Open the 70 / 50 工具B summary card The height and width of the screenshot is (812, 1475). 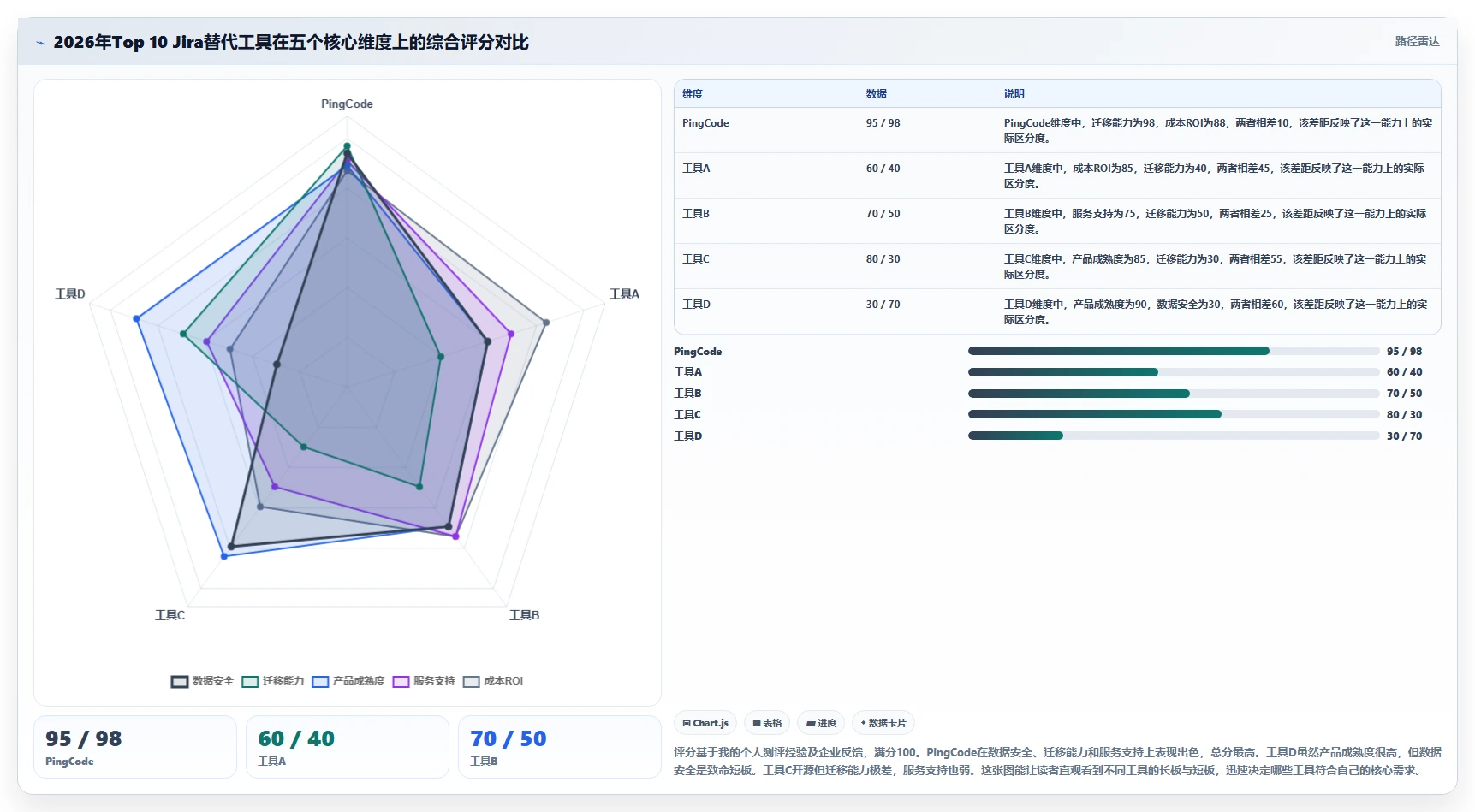560,747
